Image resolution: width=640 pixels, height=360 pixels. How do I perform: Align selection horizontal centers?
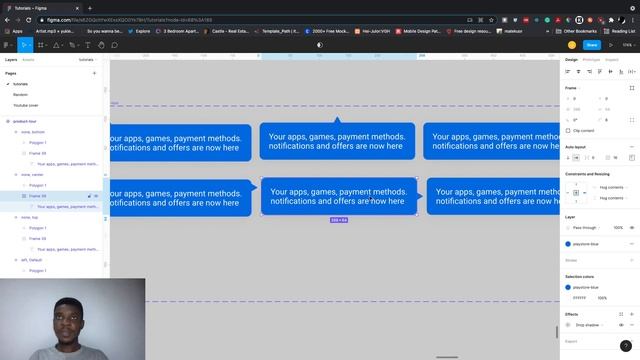(x=578, y=71)
